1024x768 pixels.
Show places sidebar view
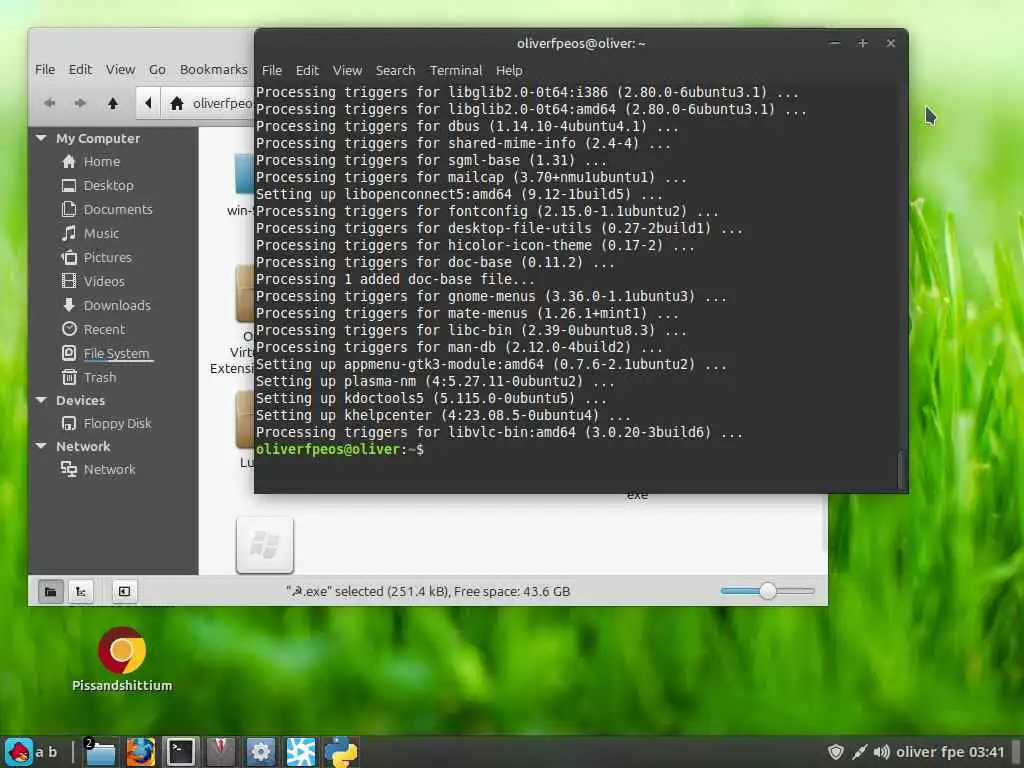(50, 592)
